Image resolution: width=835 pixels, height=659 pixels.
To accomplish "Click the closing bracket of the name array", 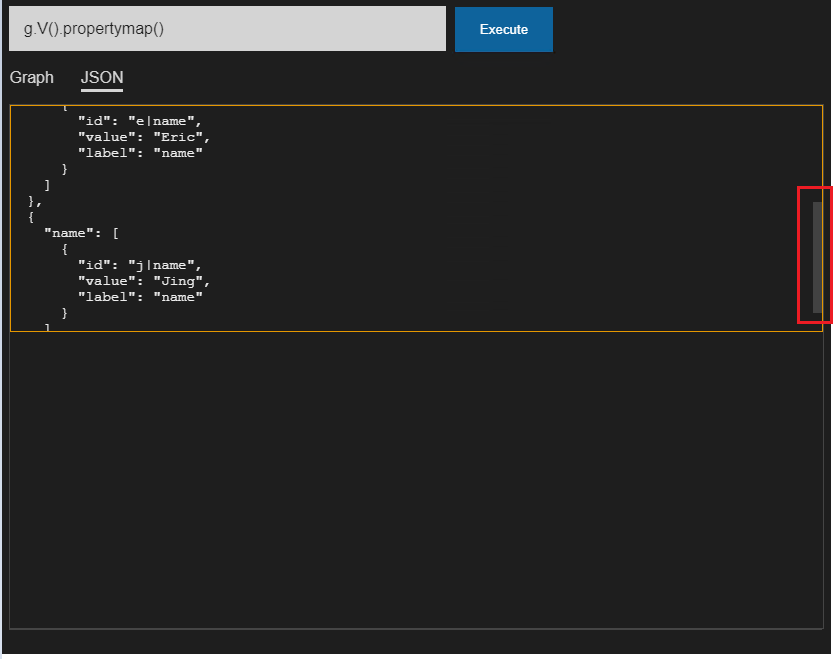I will pyautogui.click(x=49, y=327).
